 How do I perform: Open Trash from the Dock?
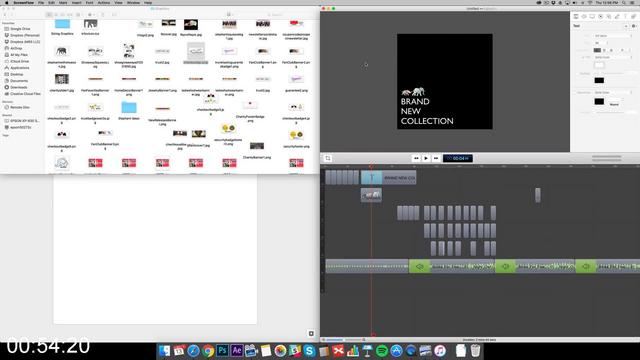point(475,351)
